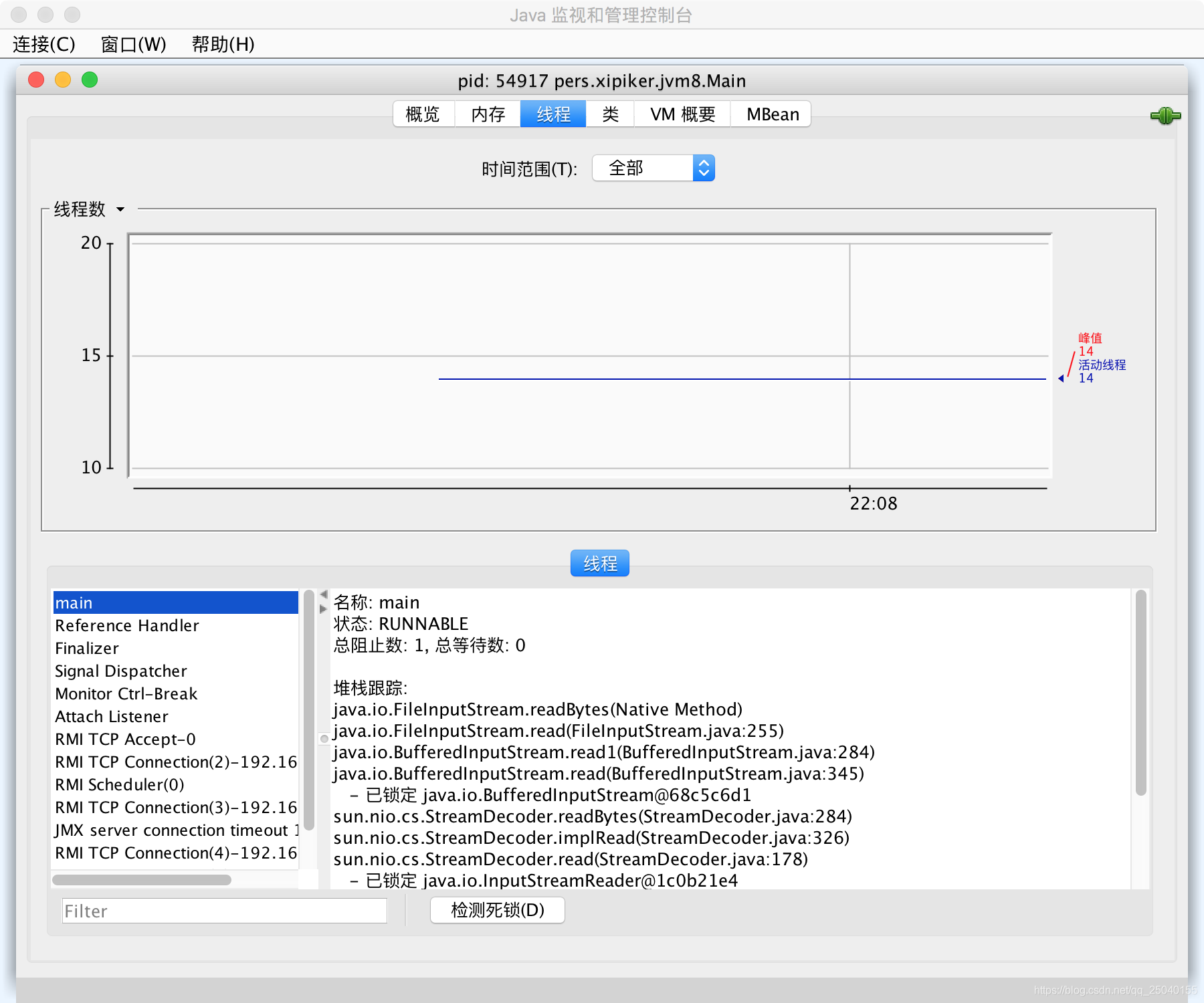Click the 名称: main text line

point(377,602)
